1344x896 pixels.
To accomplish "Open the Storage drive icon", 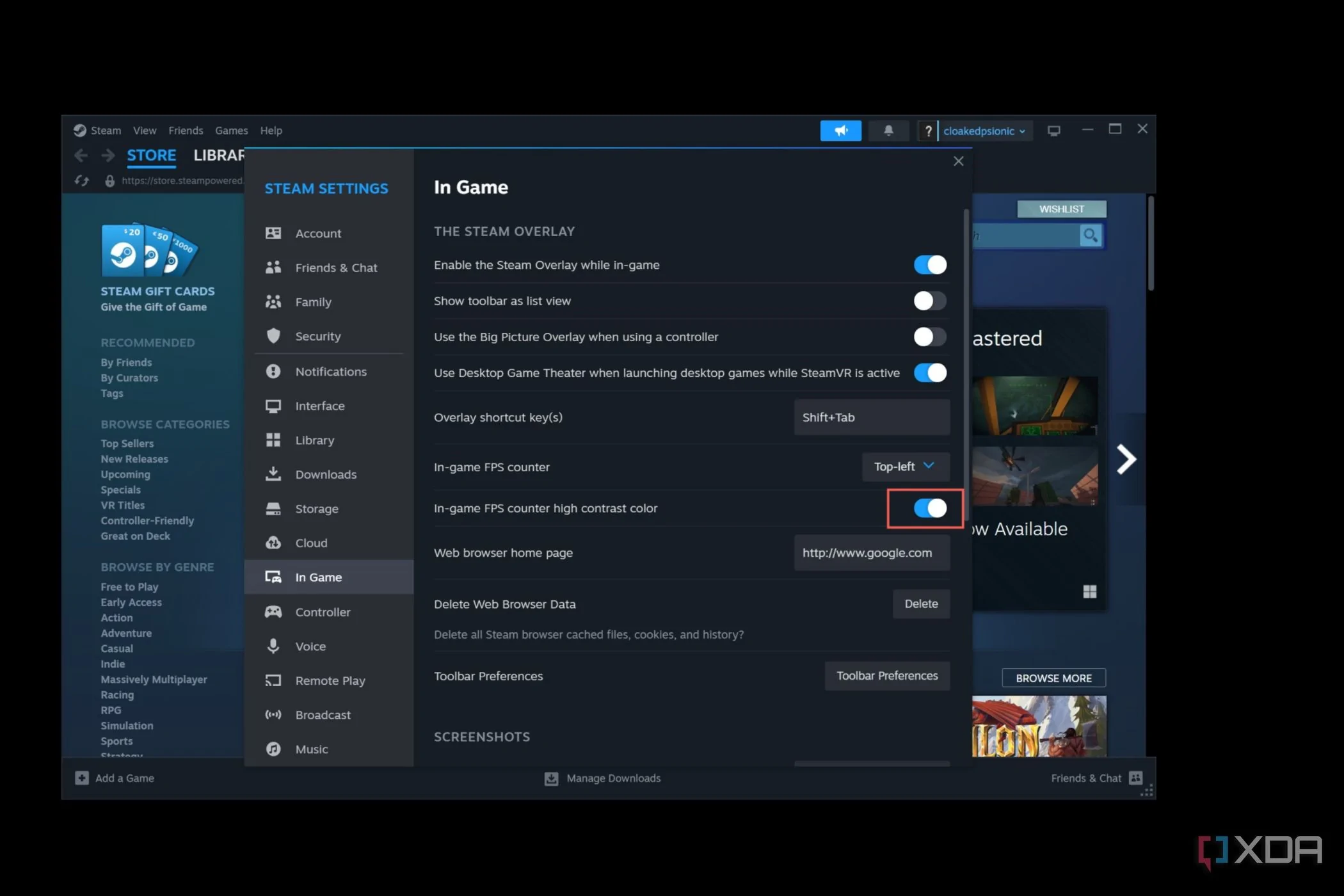I will point(273,509).
